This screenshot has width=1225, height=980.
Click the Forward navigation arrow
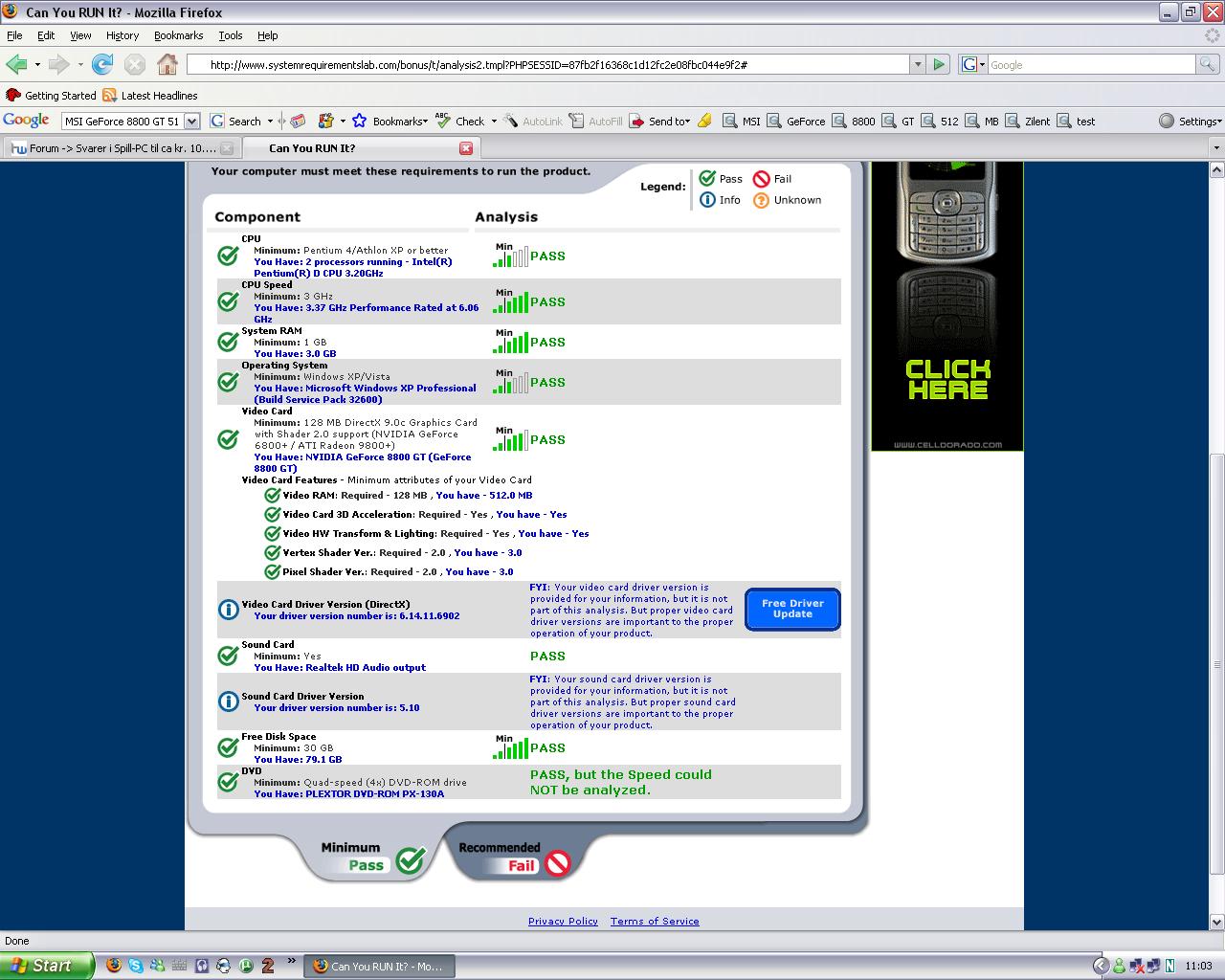pyautogui.click(x=58, y=64)
